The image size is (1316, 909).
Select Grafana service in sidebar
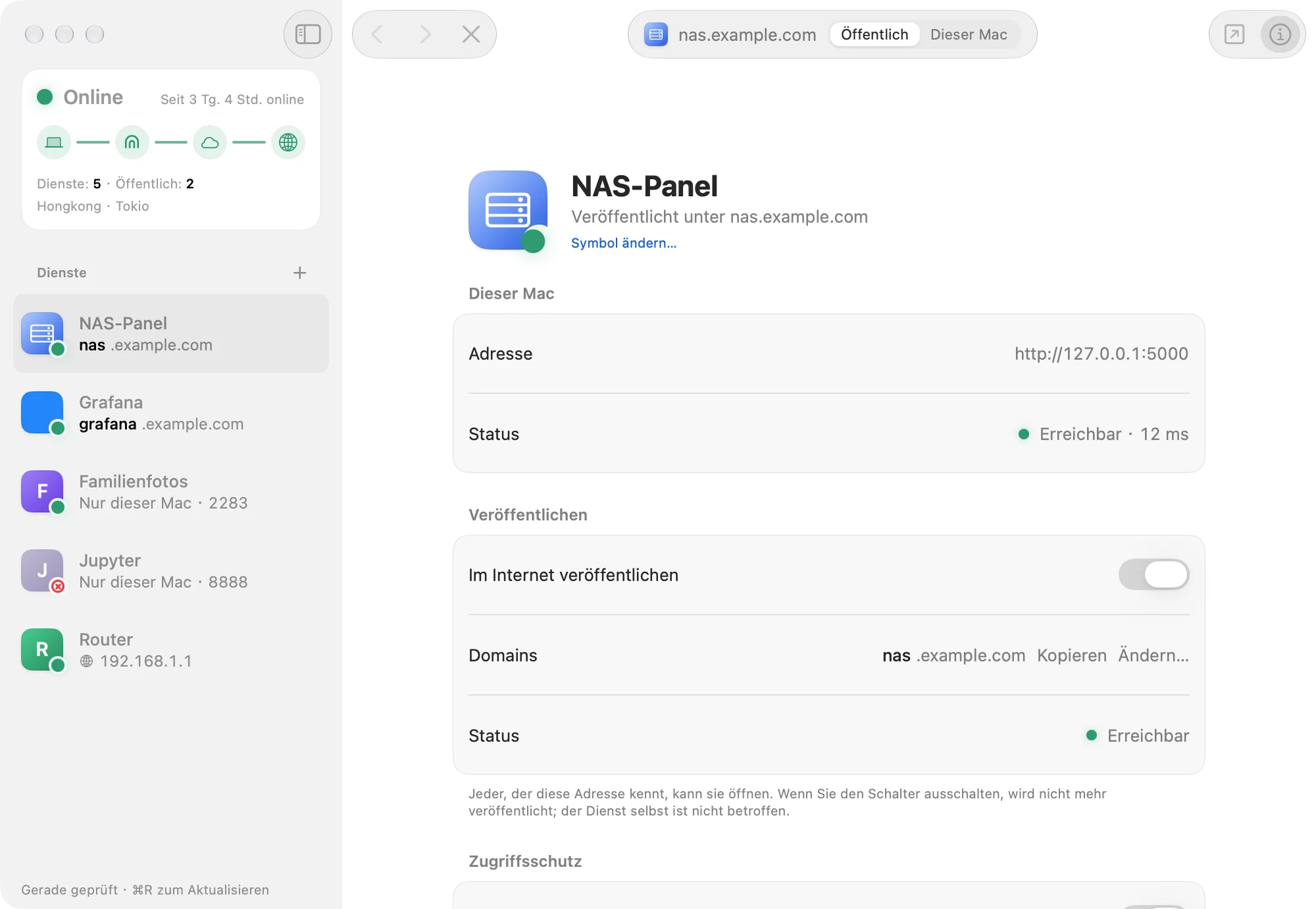(x=171, y=413)
